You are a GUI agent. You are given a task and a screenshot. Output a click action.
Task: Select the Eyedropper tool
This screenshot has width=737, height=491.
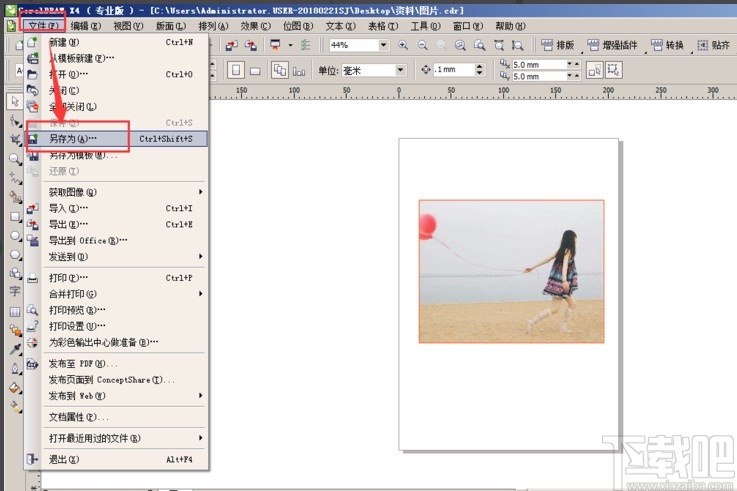15,350
